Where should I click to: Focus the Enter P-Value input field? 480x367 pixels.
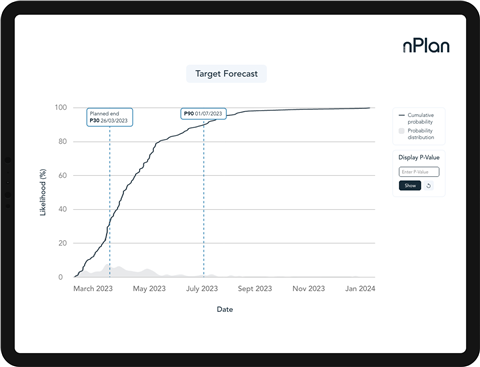[419, 172]
